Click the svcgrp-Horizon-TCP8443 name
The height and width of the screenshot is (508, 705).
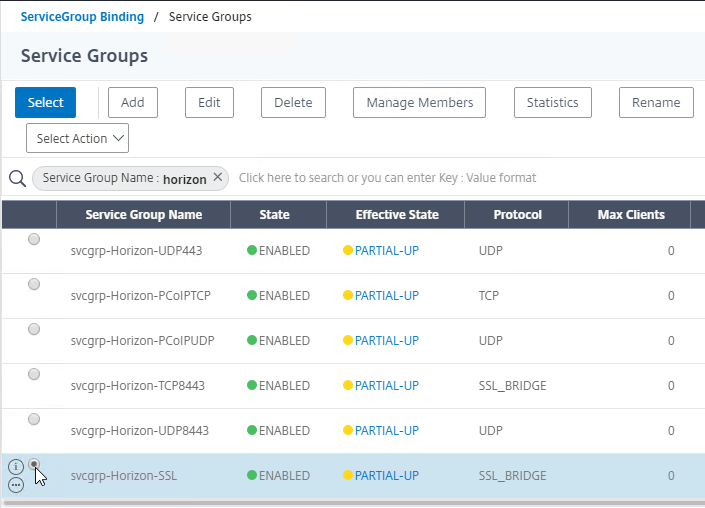coord(138,386)
